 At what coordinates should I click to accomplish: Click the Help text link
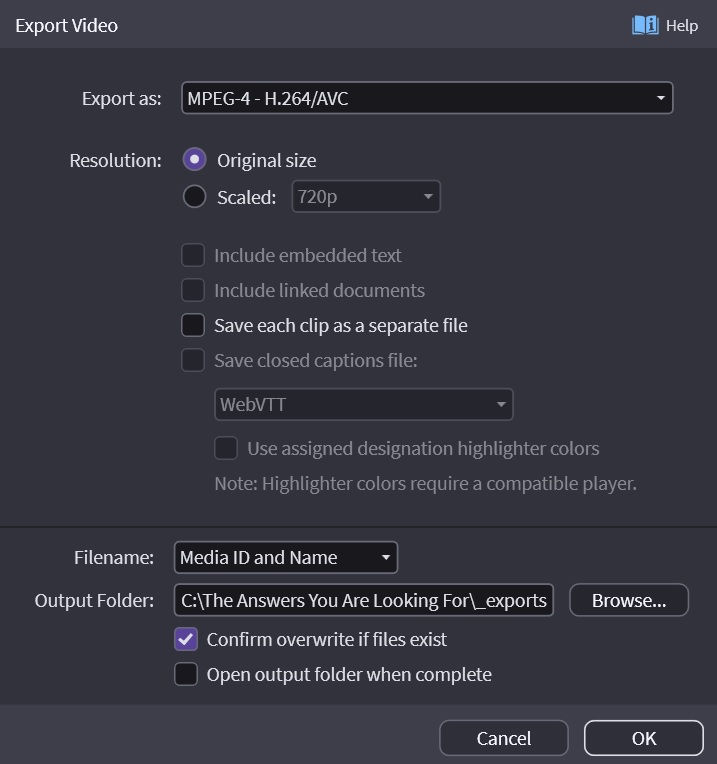point(682,25)
